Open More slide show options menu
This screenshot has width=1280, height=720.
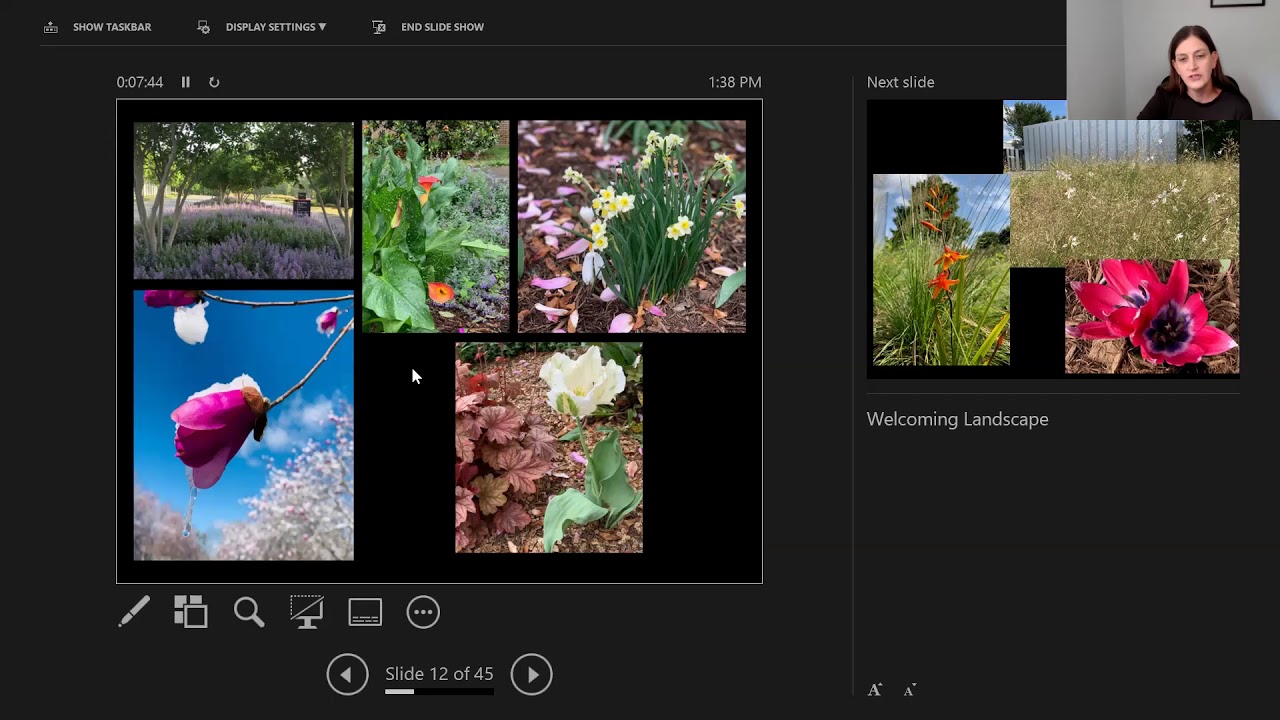[x=423, y=612]
